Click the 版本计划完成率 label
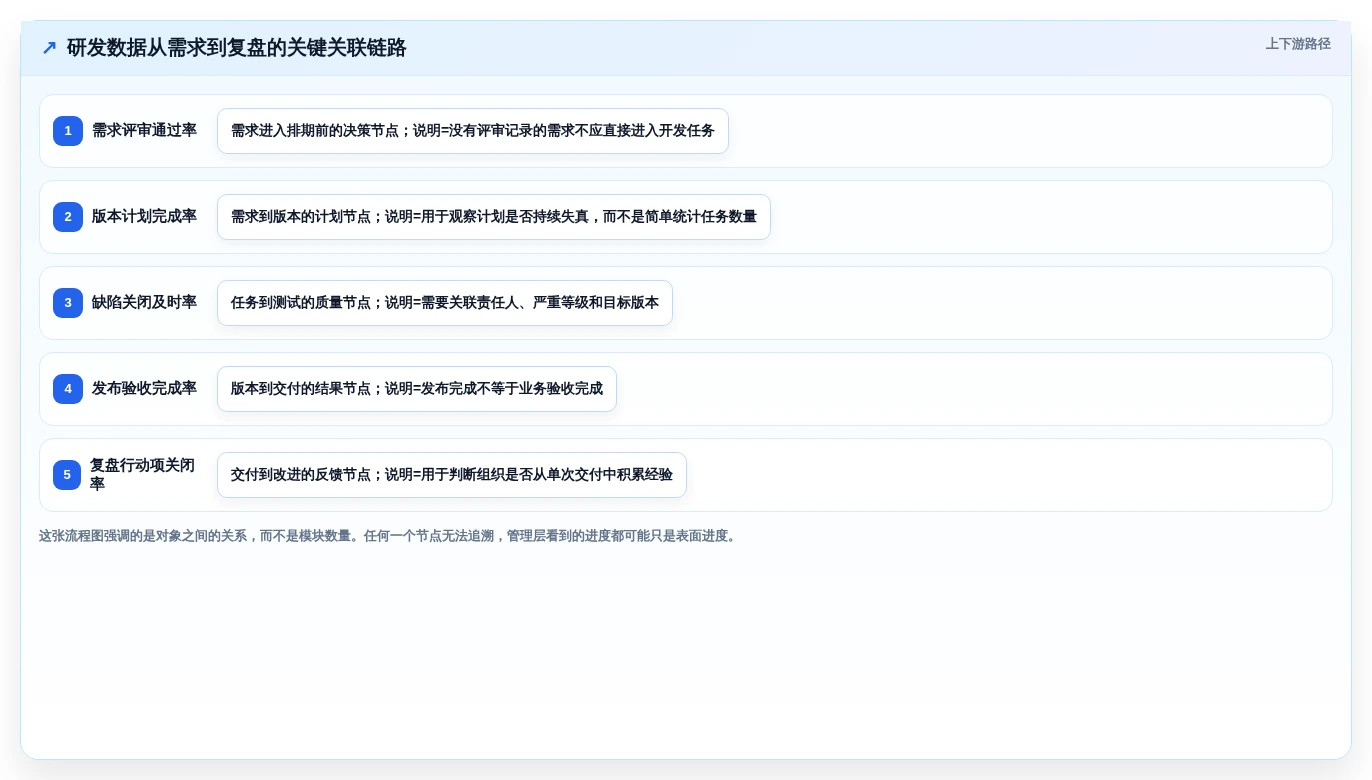The image size is (1372, 780). (144, 217)
